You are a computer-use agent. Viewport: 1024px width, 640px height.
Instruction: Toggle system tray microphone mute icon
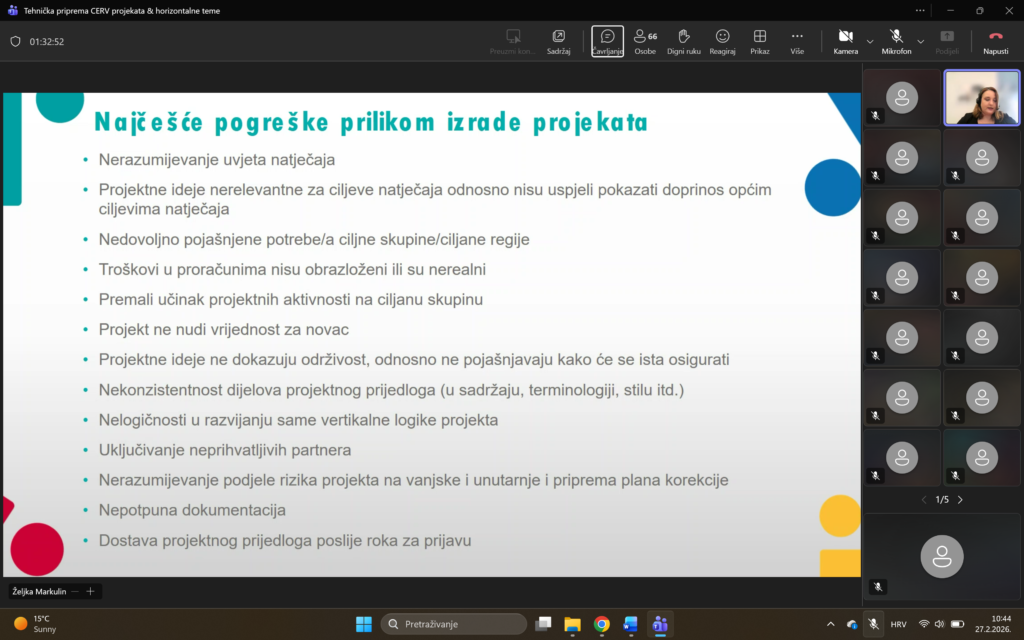pos(873,624)
